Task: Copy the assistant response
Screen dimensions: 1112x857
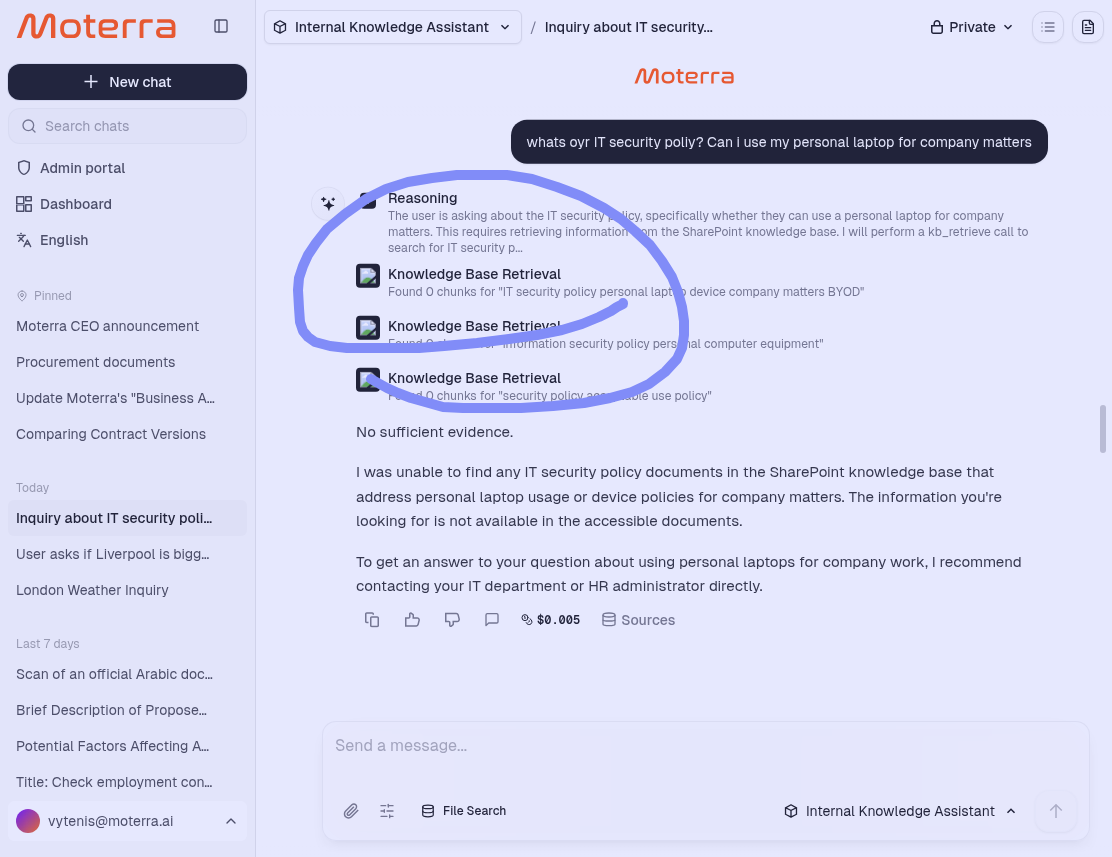Action: (x=372, y=620)
